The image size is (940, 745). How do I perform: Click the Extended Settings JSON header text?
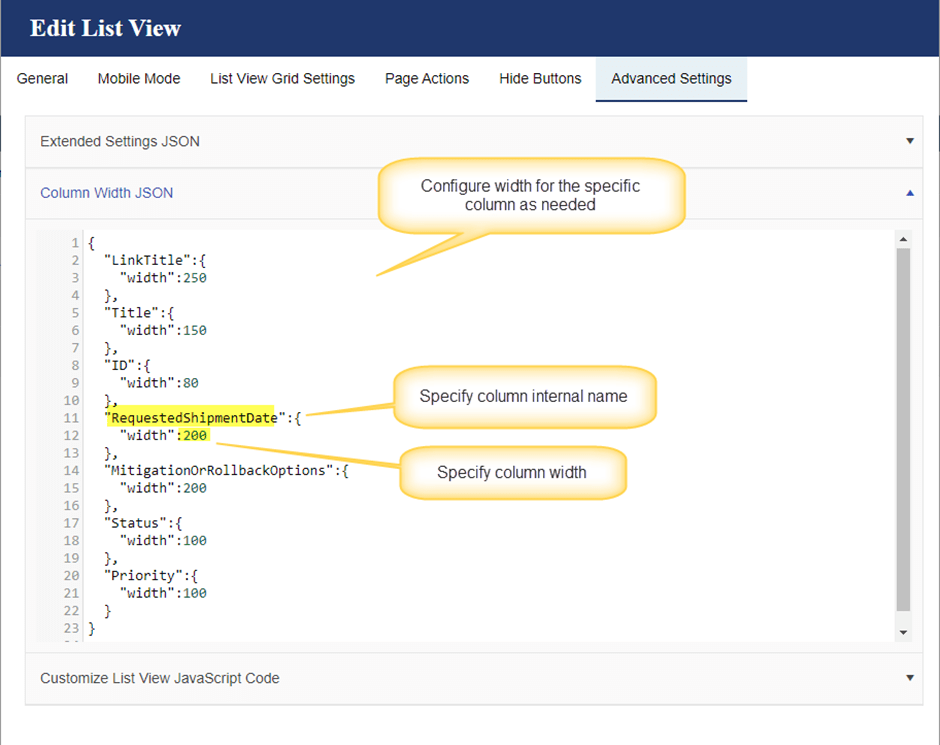(120, 141)
